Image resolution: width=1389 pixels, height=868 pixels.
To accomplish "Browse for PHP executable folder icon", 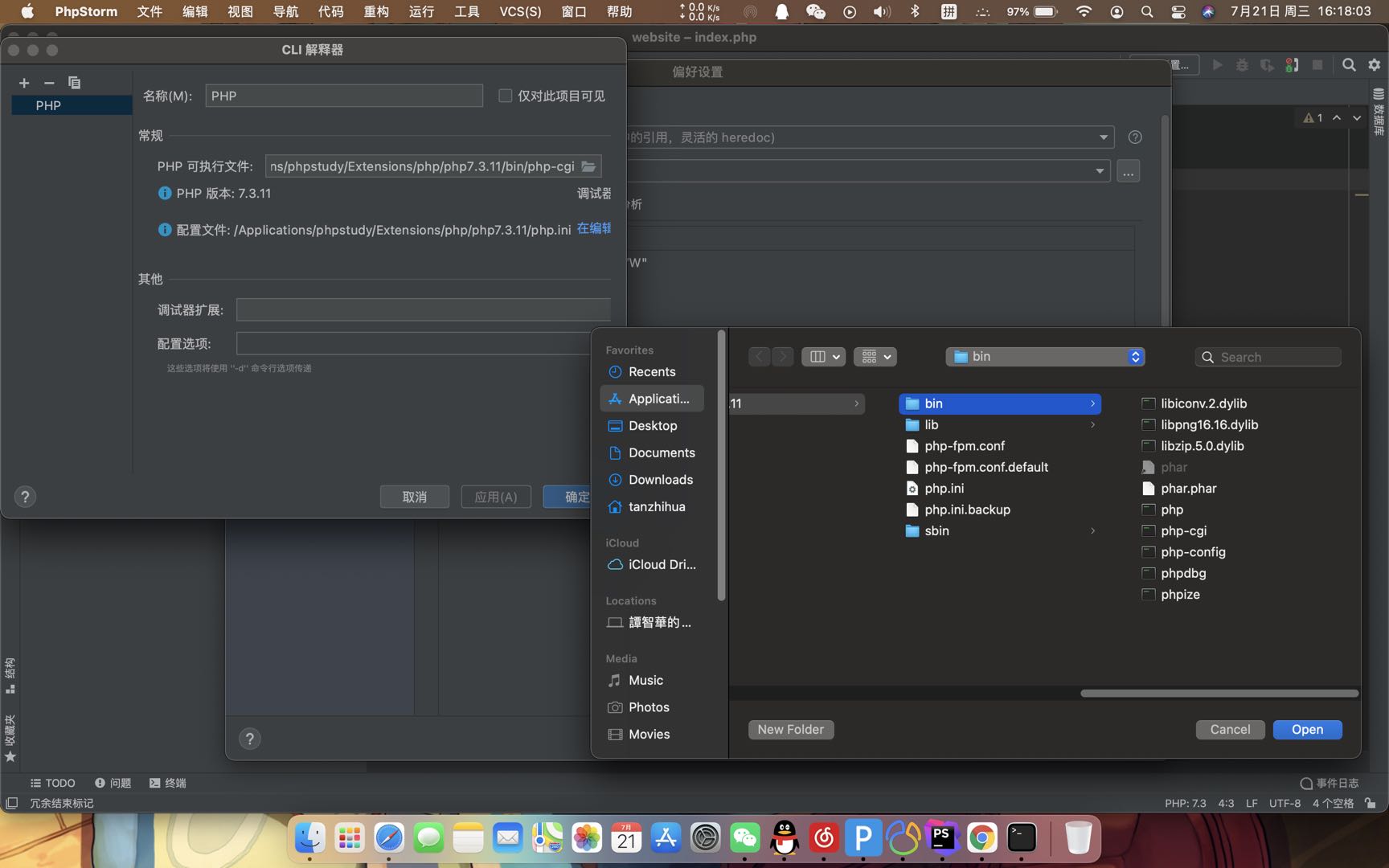I will [x=589, y=166].
